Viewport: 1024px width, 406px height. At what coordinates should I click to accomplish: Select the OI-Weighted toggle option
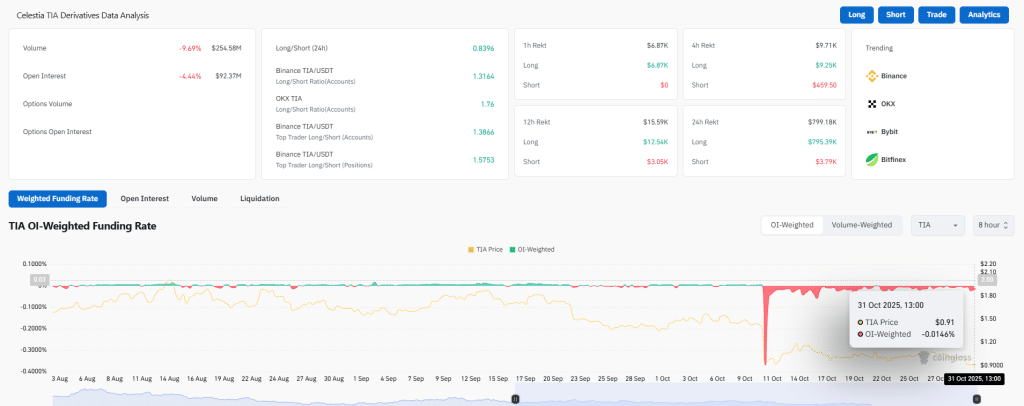791,225
